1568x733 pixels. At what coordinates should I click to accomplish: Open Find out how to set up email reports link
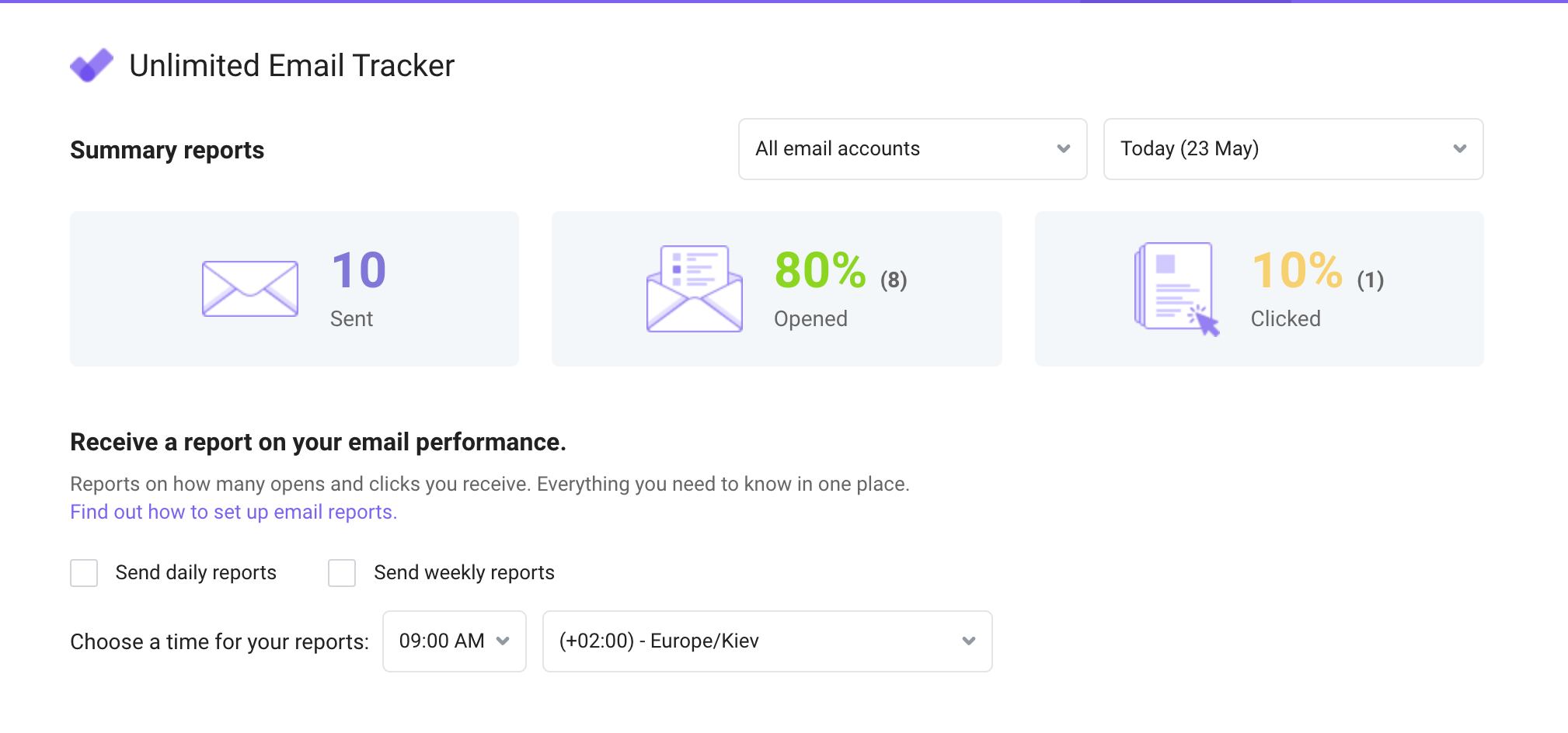[x=234, y=512]
